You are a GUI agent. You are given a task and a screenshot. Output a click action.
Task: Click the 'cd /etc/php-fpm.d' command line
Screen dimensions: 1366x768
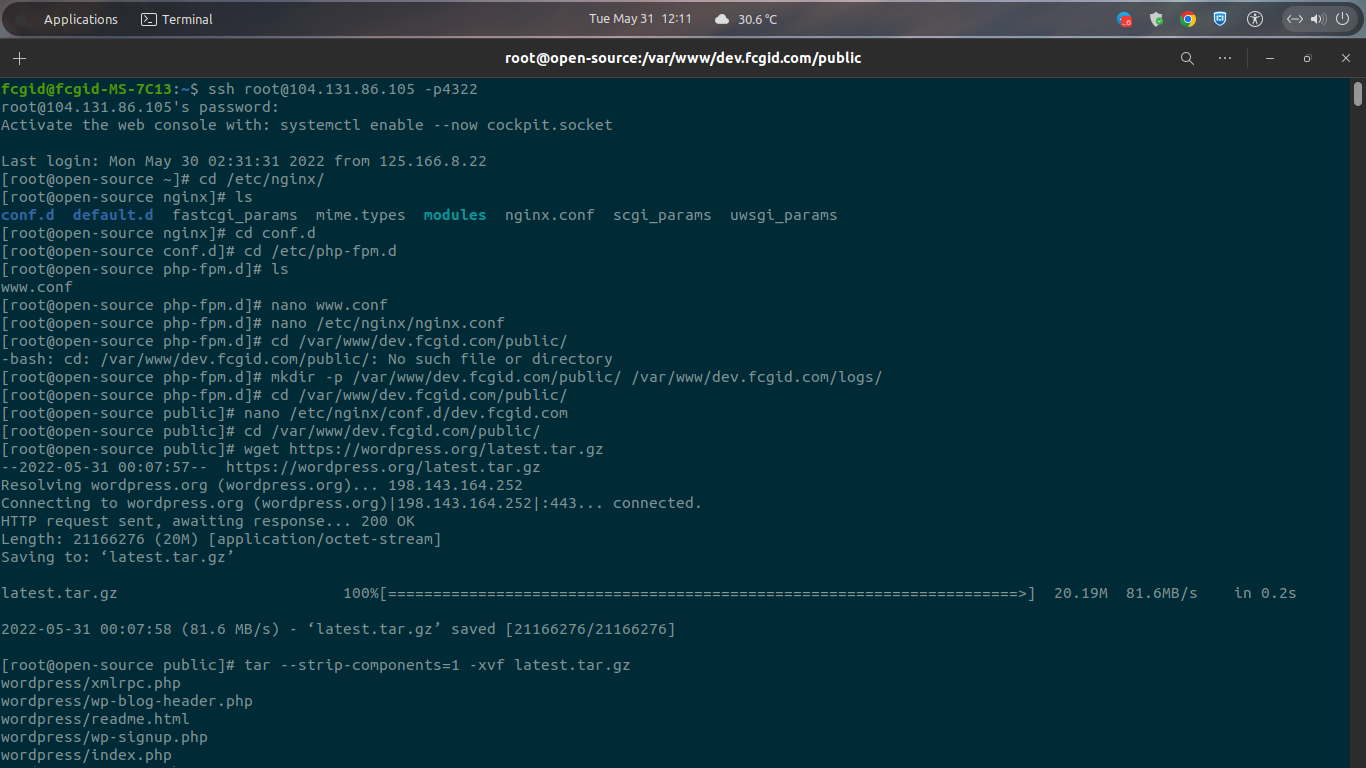click(x=199, y=251)
